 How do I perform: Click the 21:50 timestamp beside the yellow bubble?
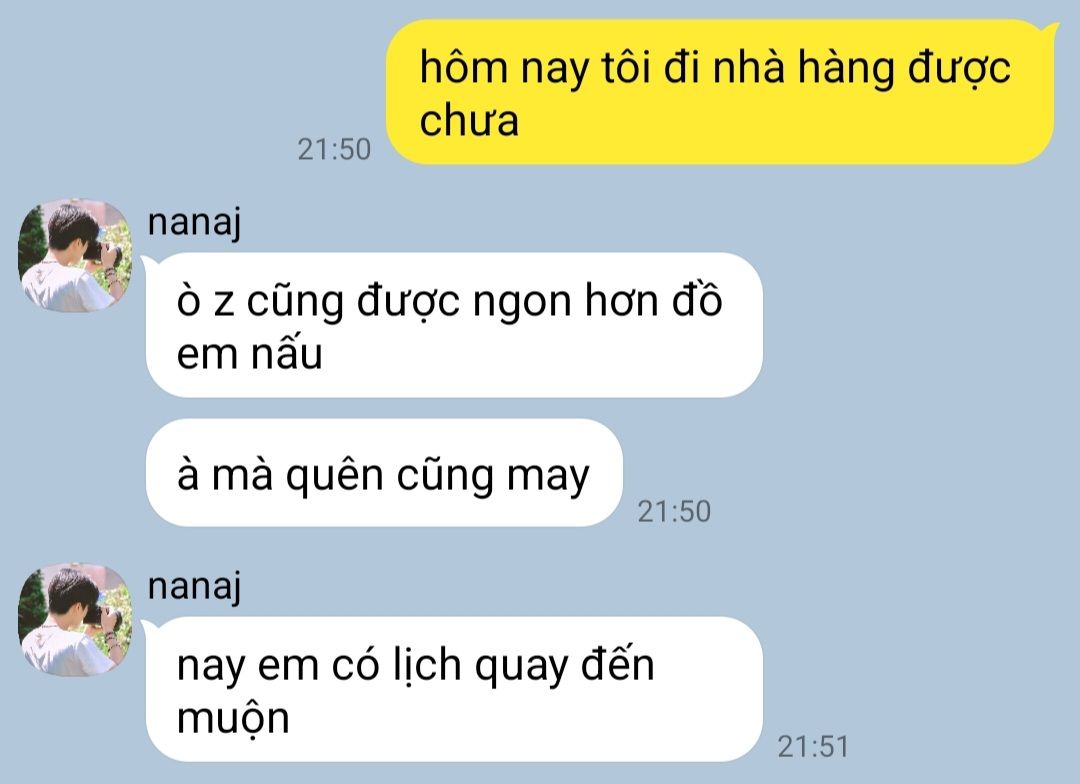pyautogui.click(x=334, y=149)
